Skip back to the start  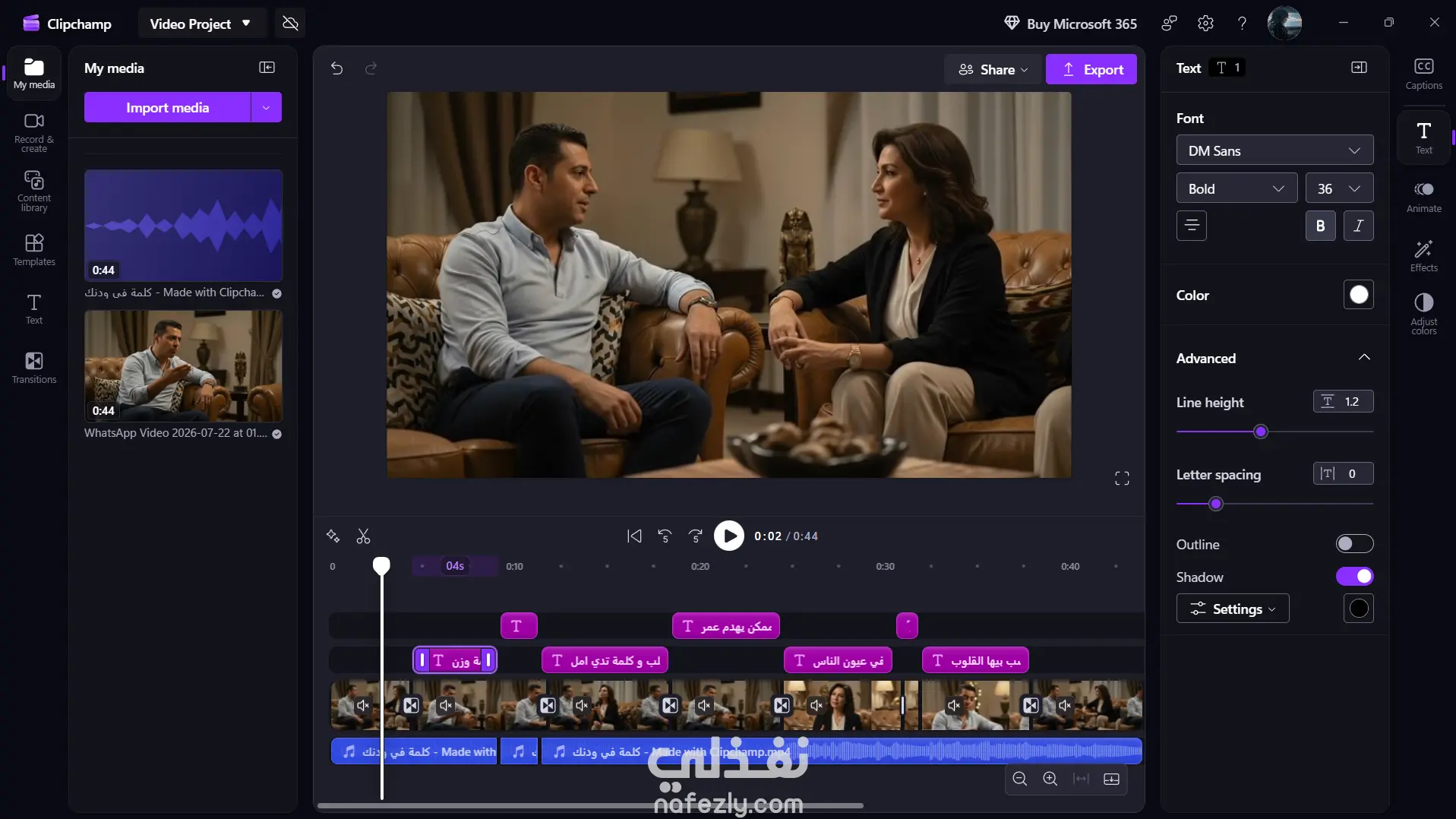(x=634, y=536)
